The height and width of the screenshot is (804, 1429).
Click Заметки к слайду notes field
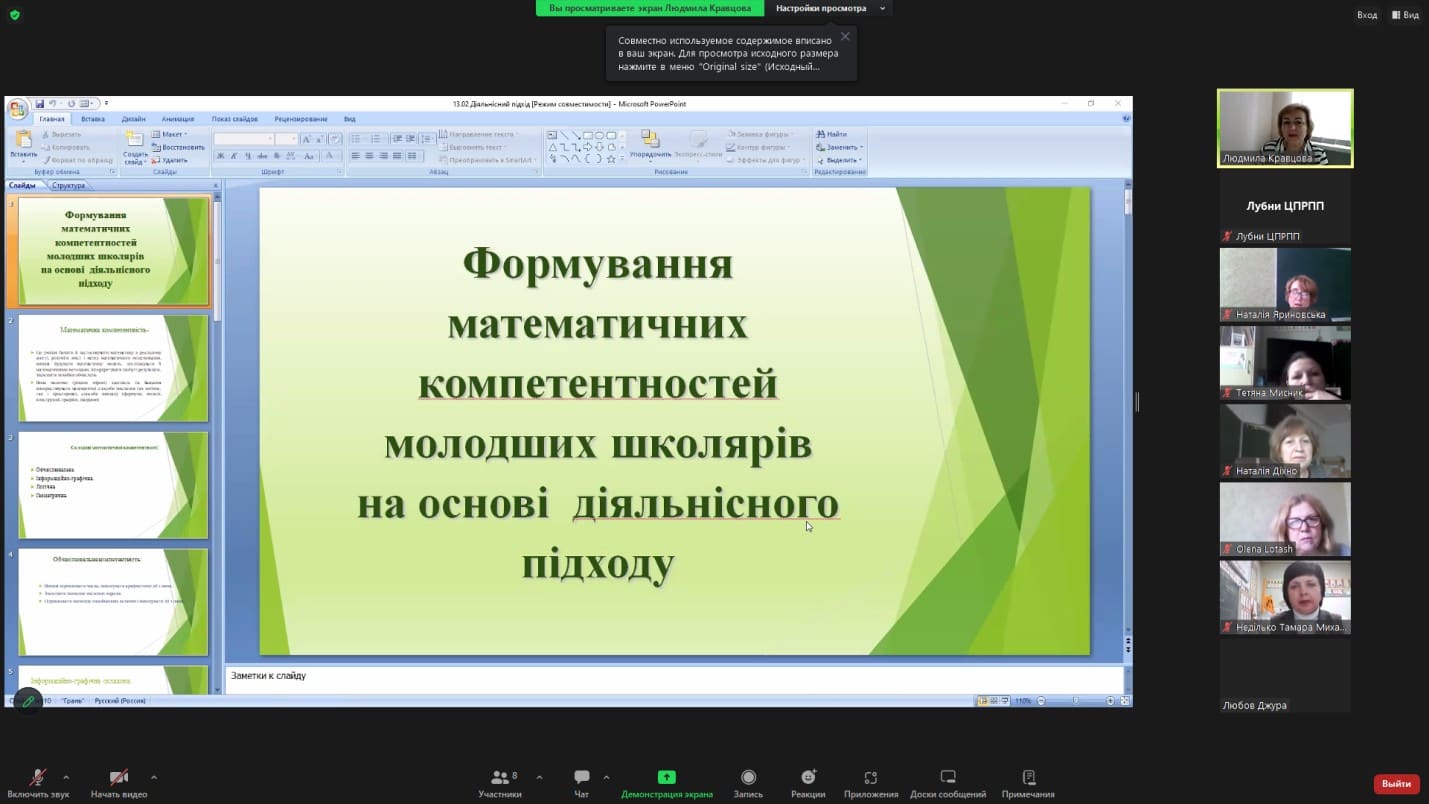click(674, 678)
